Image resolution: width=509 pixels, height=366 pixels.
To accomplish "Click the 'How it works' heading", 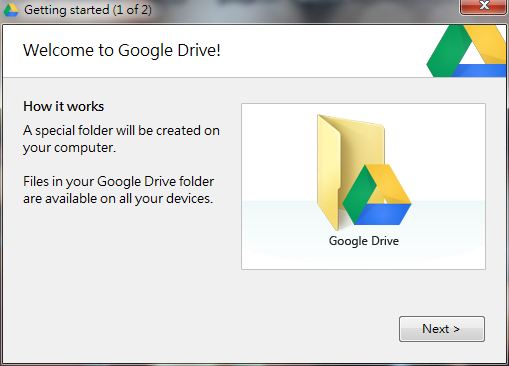I will pos(63,107).
